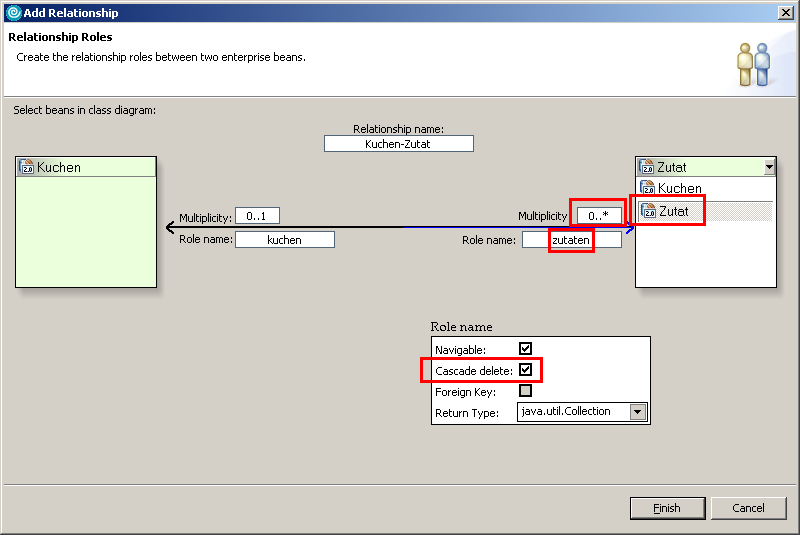The image size is (800, 535).
Task: Expand the Zutat bean selection dropdown
Action: pyautogui.click(x=768, y=168)
